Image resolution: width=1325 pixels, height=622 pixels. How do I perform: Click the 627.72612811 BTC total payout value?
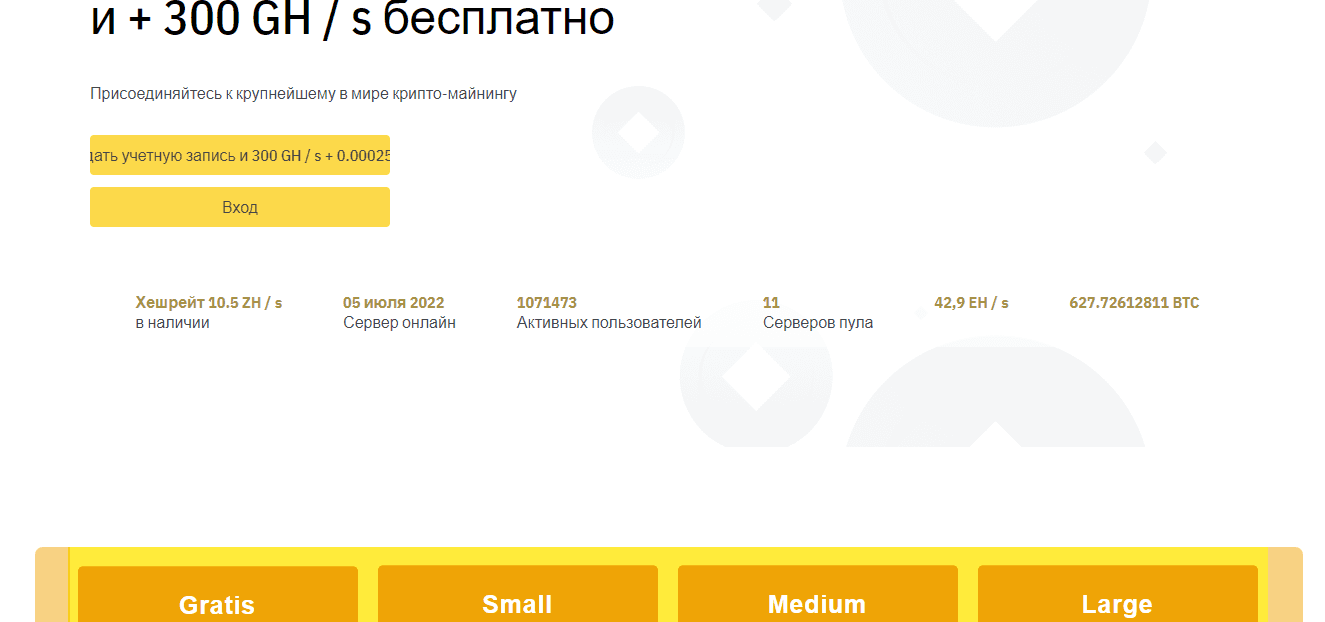tap(1134, 303)
